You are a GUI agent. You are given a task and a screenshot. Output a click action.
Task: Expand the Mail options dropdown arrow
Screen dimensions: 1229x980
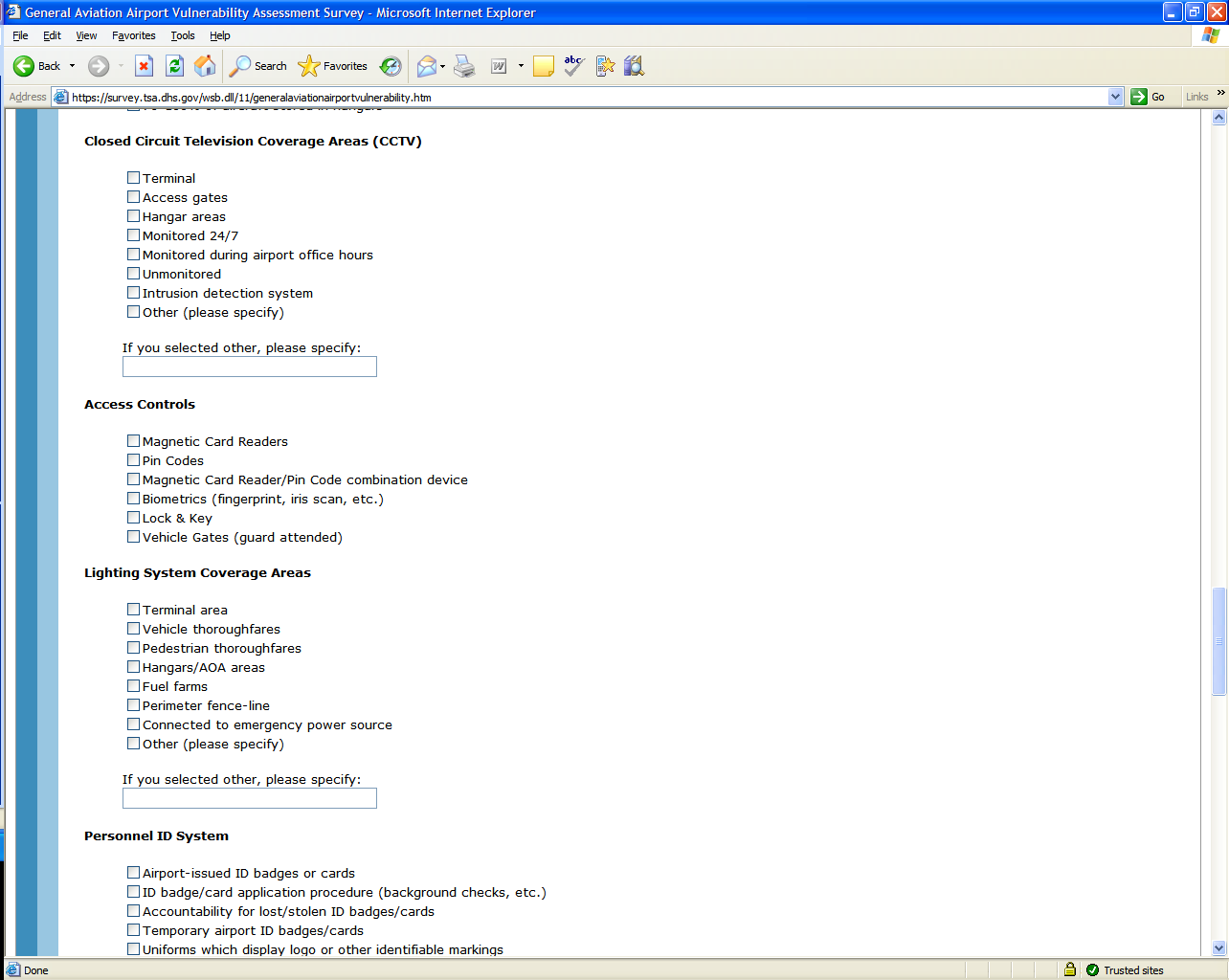click(x=442, y=66)
